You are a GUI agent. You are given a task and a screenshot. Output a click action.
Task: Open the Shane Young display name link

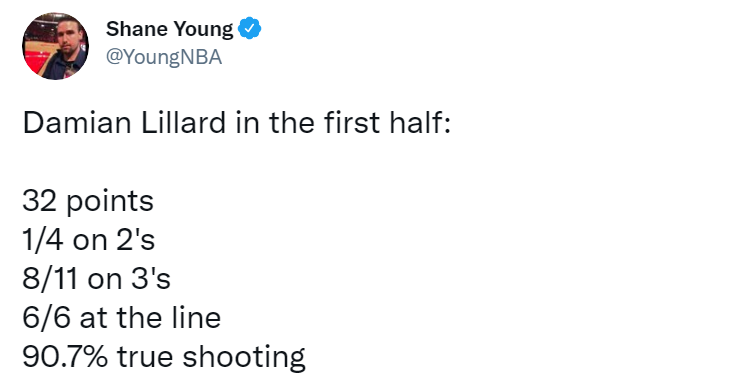pos(169,29)
